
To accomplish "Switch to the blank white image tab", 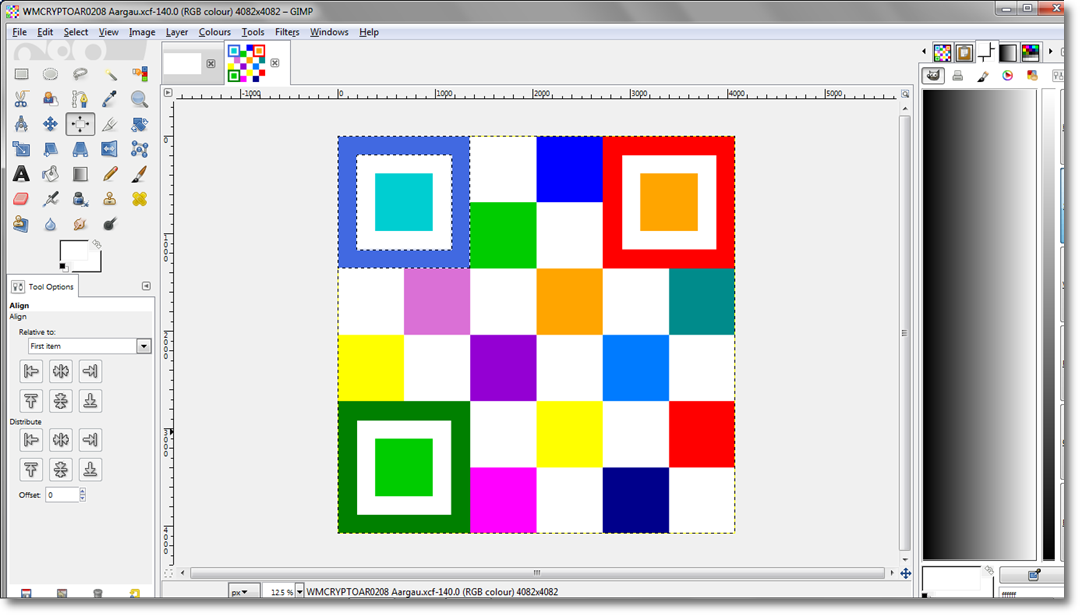I will coord(183,63).
